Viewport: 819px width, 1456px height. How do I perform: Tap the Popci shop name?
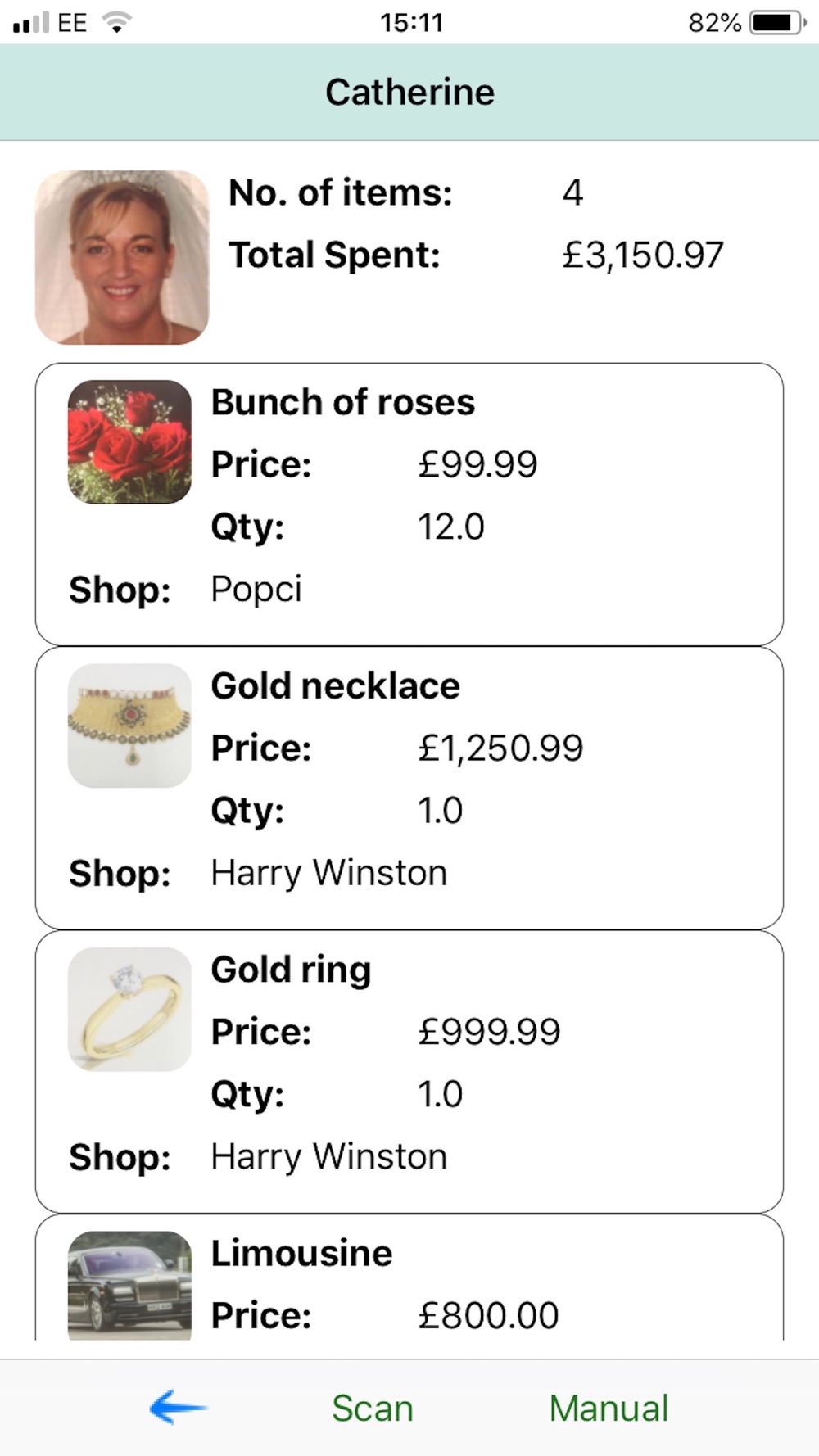256,589
